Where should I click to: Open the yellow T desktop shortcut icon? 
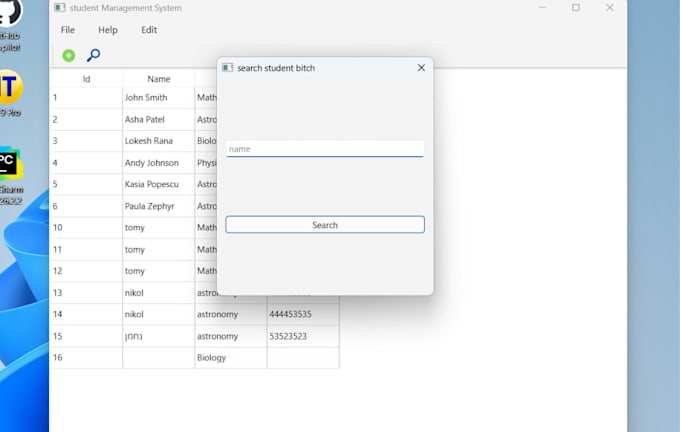[x=10, y=93]
